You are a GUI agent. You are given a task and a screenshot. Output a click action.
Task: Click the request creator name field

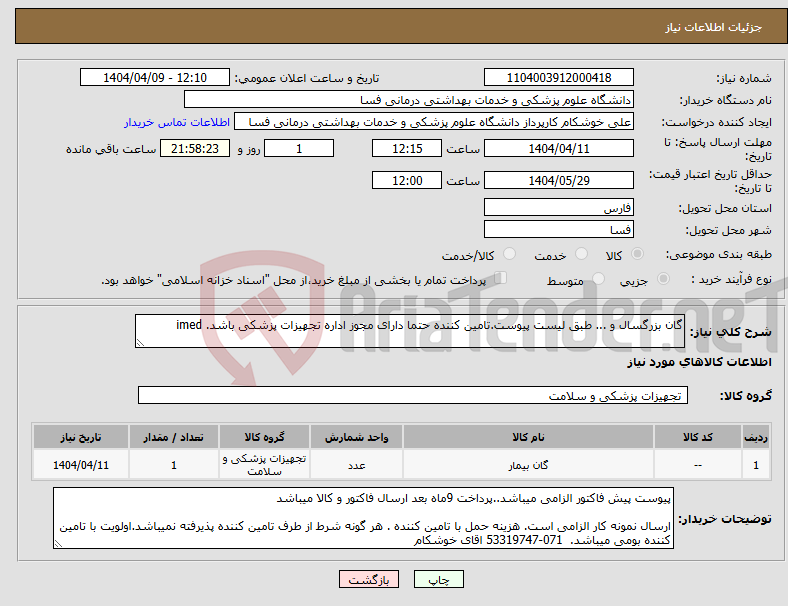coord(434,122)
